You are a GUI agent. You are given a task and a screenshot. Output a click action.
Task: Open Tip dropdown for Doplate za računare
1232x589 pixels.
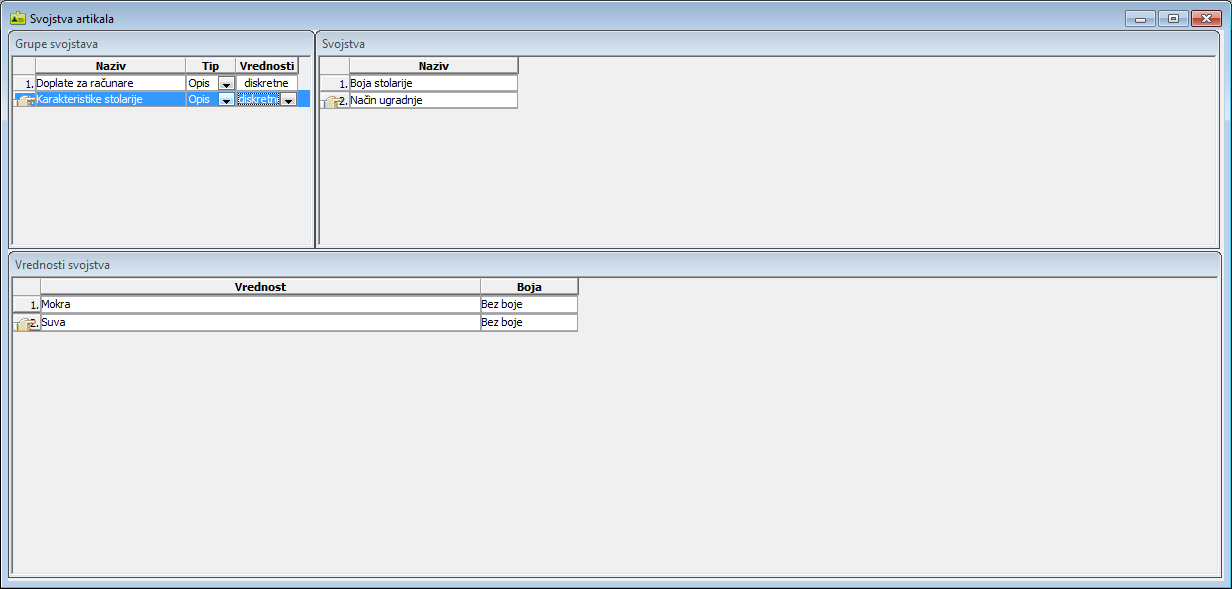pos(226,84)
